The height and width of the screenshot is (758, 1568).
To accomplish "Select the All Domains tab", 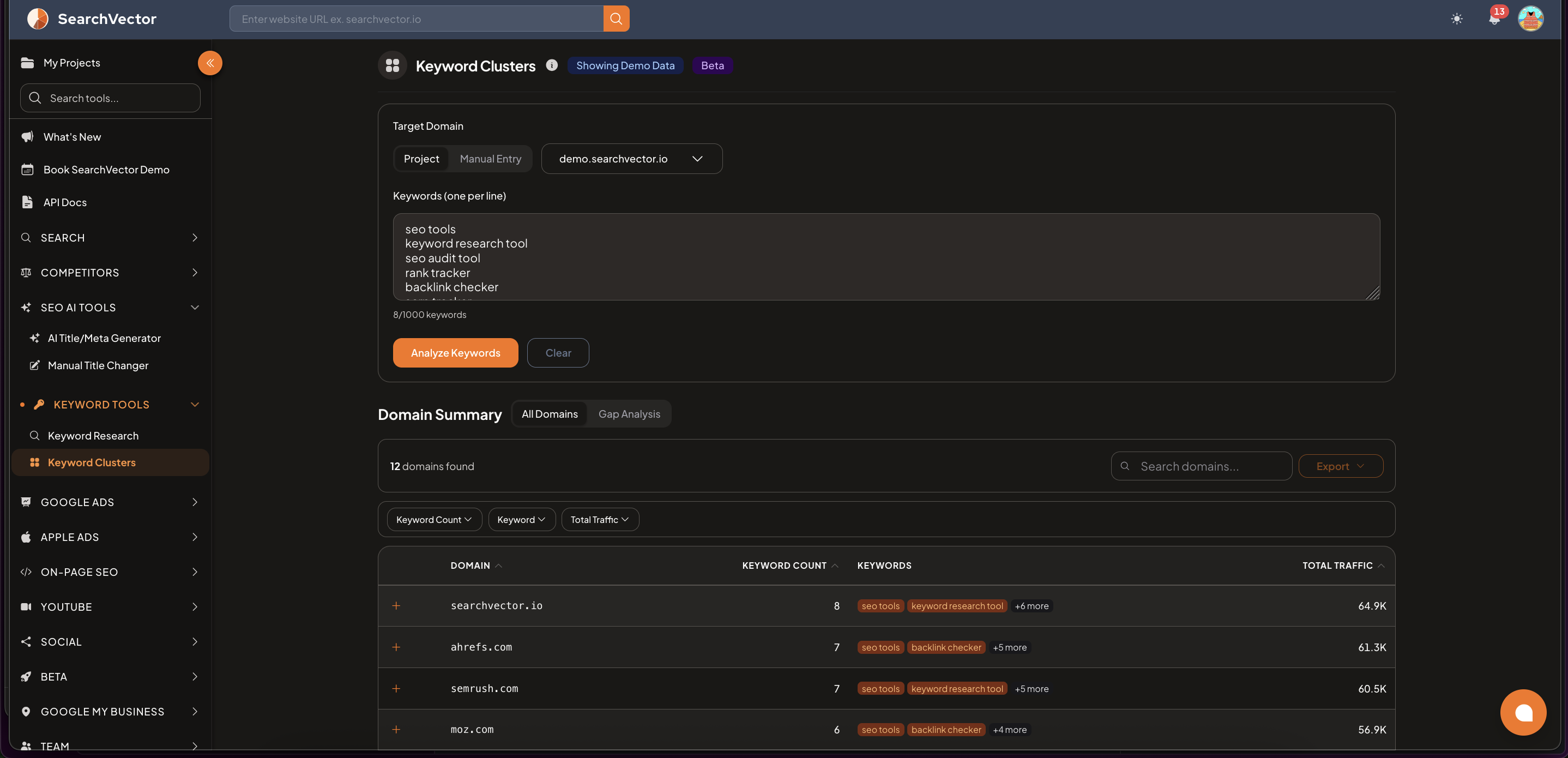I will click(550, 414).
